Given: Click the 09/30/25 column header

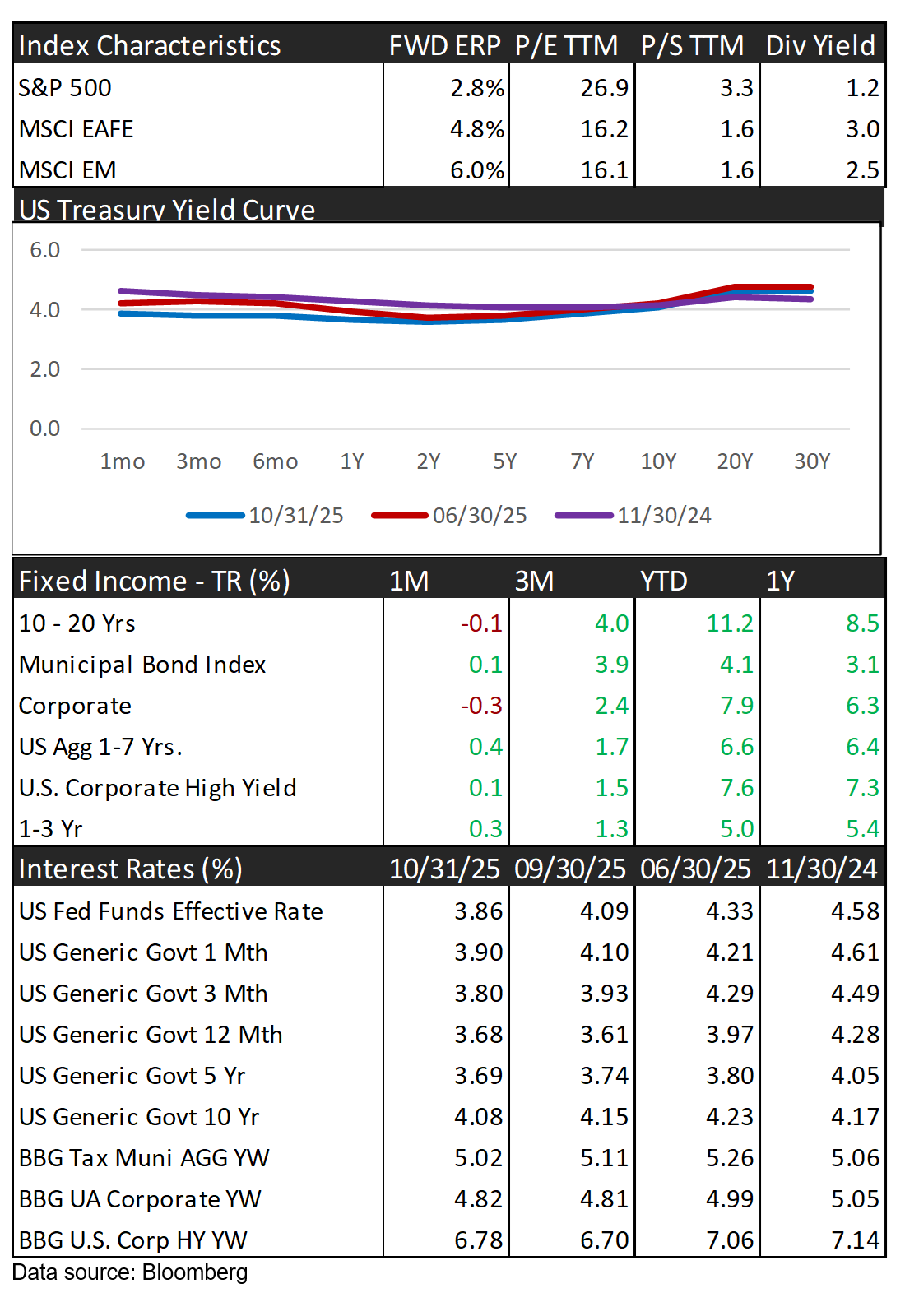Looking at the screenshot, I should [x=570, y=869].
